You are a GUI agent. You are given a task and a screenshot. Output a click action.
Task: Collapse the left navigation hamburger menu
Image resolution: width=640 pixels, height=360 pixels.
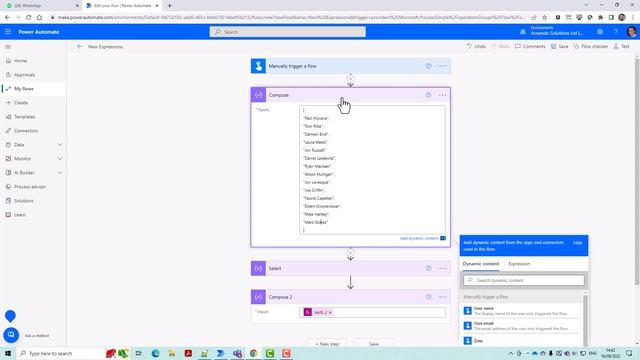[8, 47]
